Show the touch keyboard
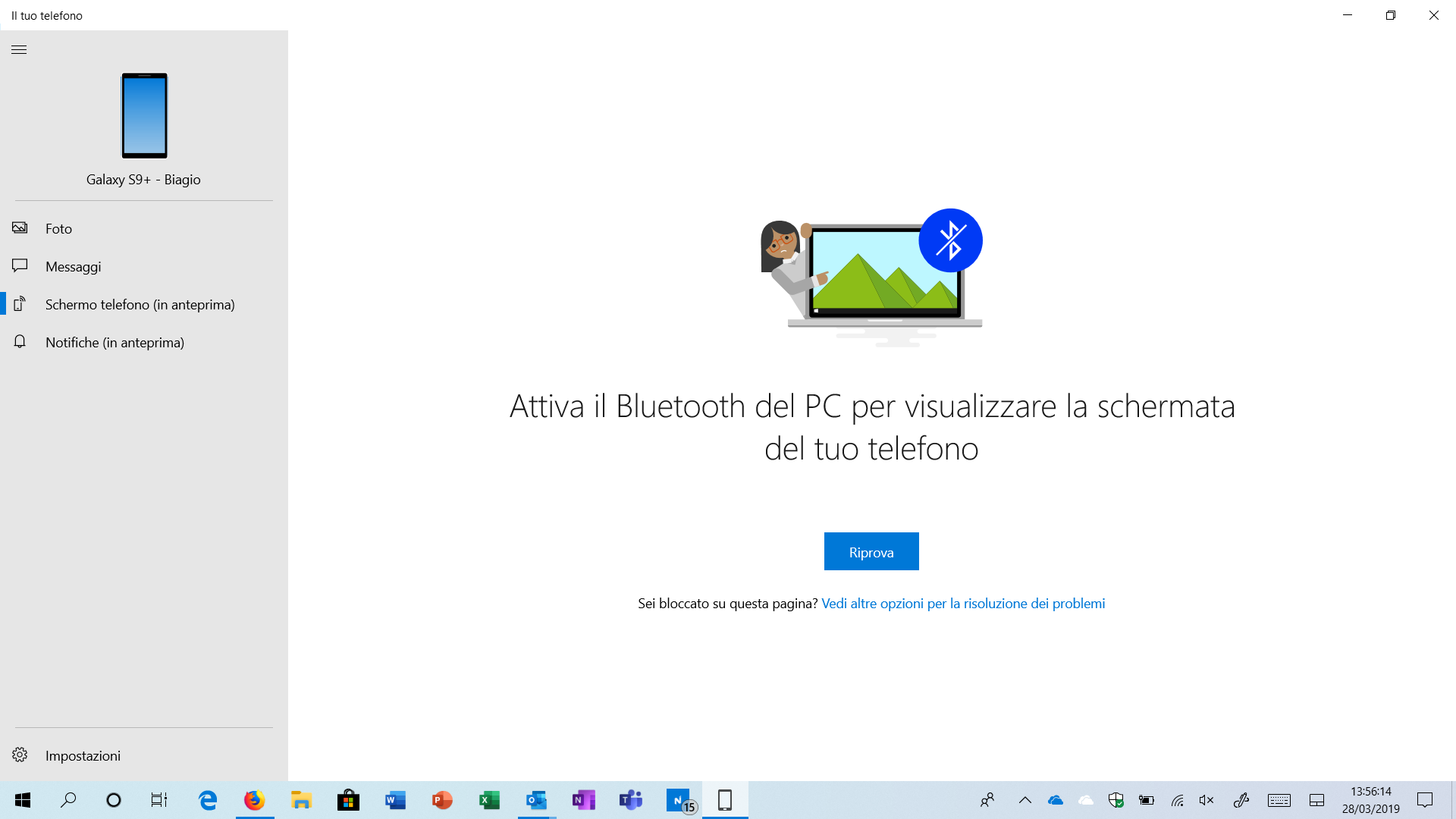 tap(1279, 800)
